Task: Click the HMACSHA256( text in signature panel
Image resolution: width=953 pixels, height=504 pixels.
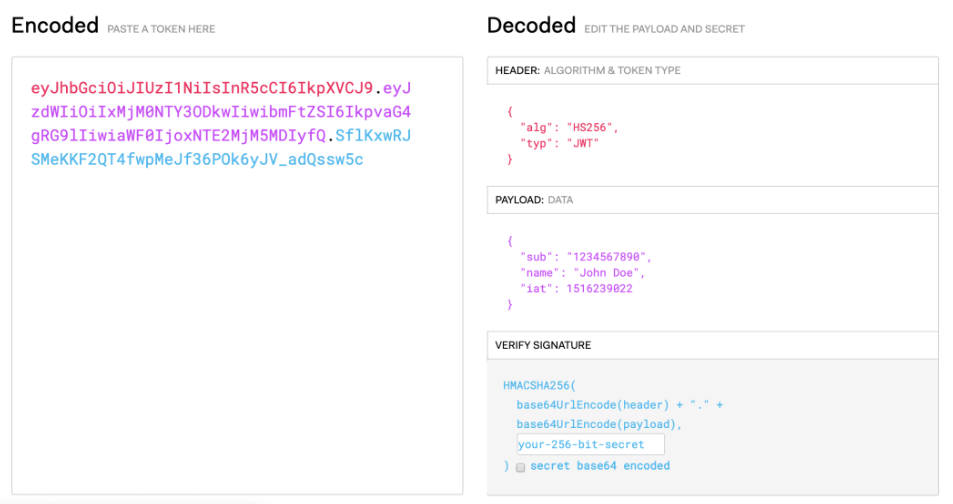Action: tap(539, 385)
